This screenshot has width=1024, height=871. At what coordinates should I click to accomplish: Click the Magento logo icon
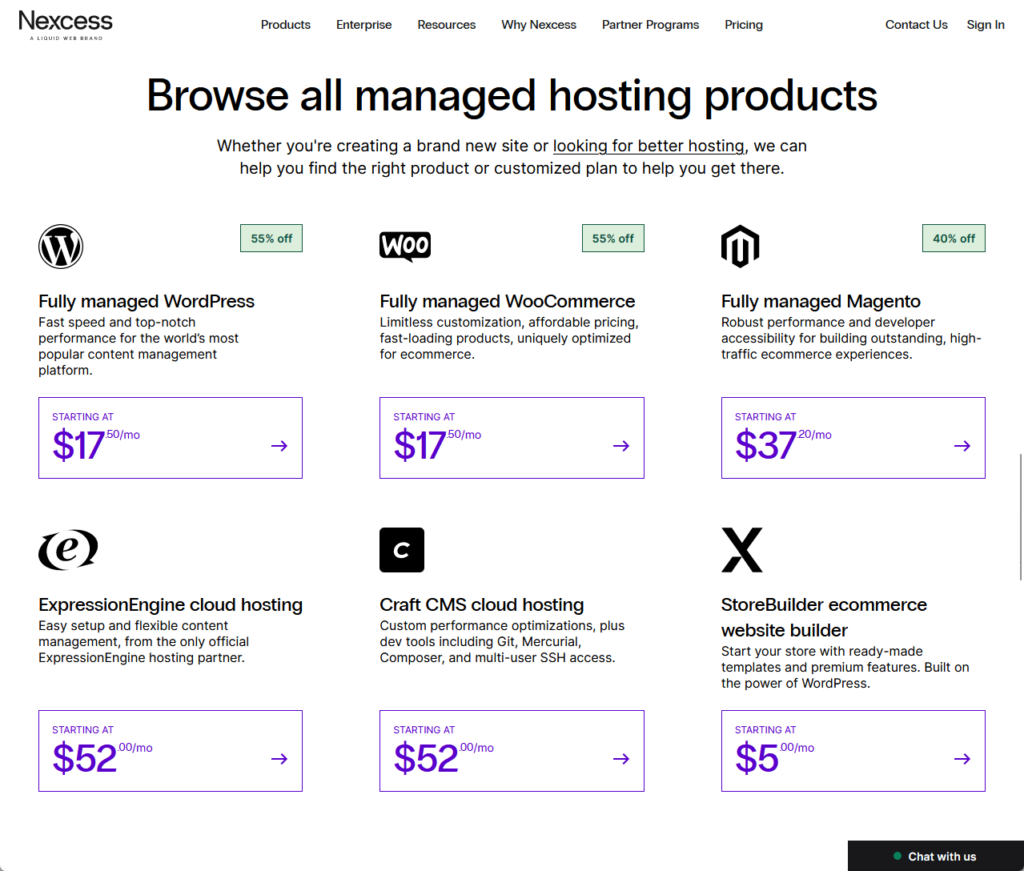point(740,246)
